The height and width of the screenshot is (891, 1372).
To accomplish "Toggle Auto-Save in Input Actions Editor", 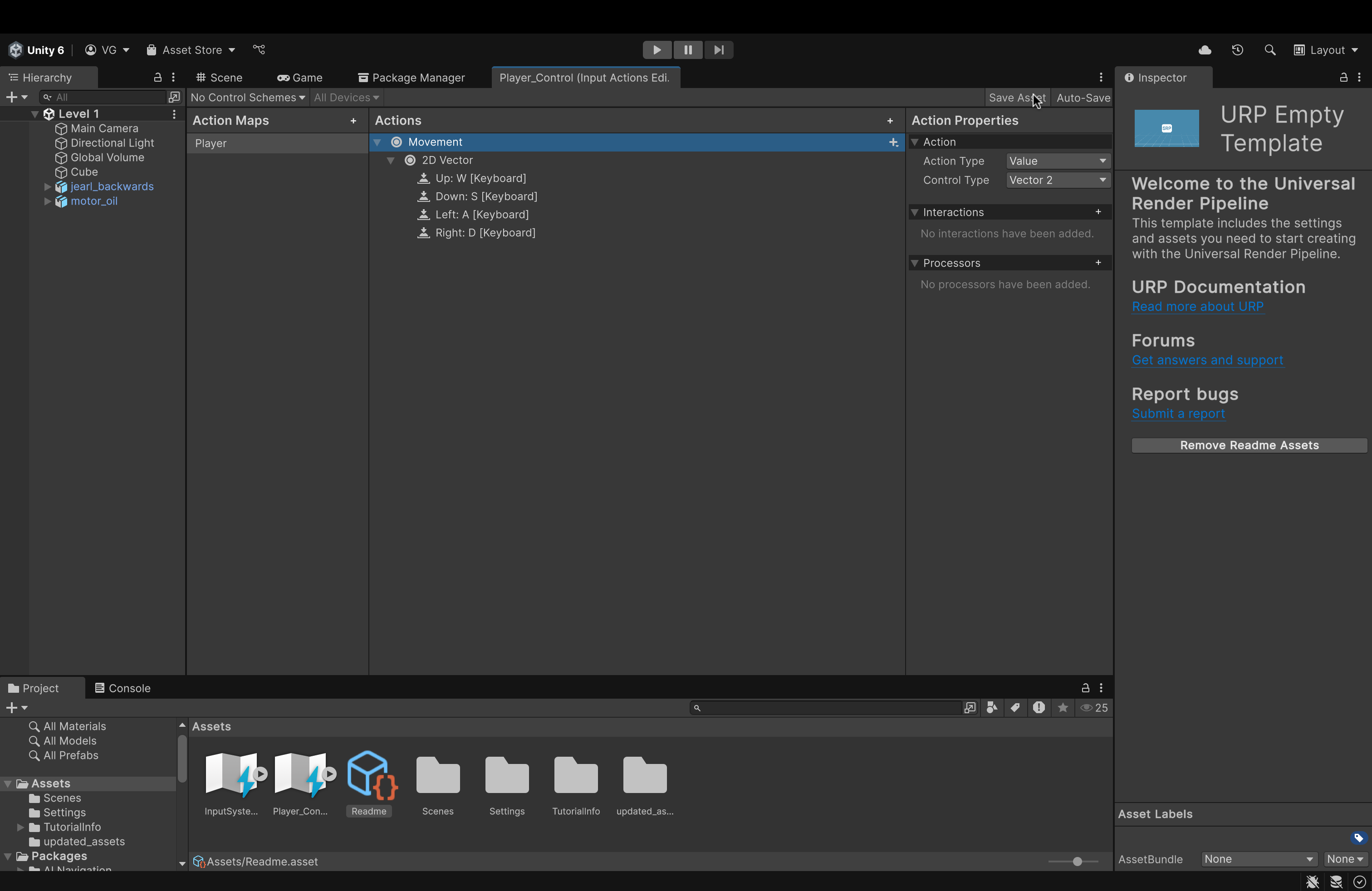I will click(x=1083, y=98).
